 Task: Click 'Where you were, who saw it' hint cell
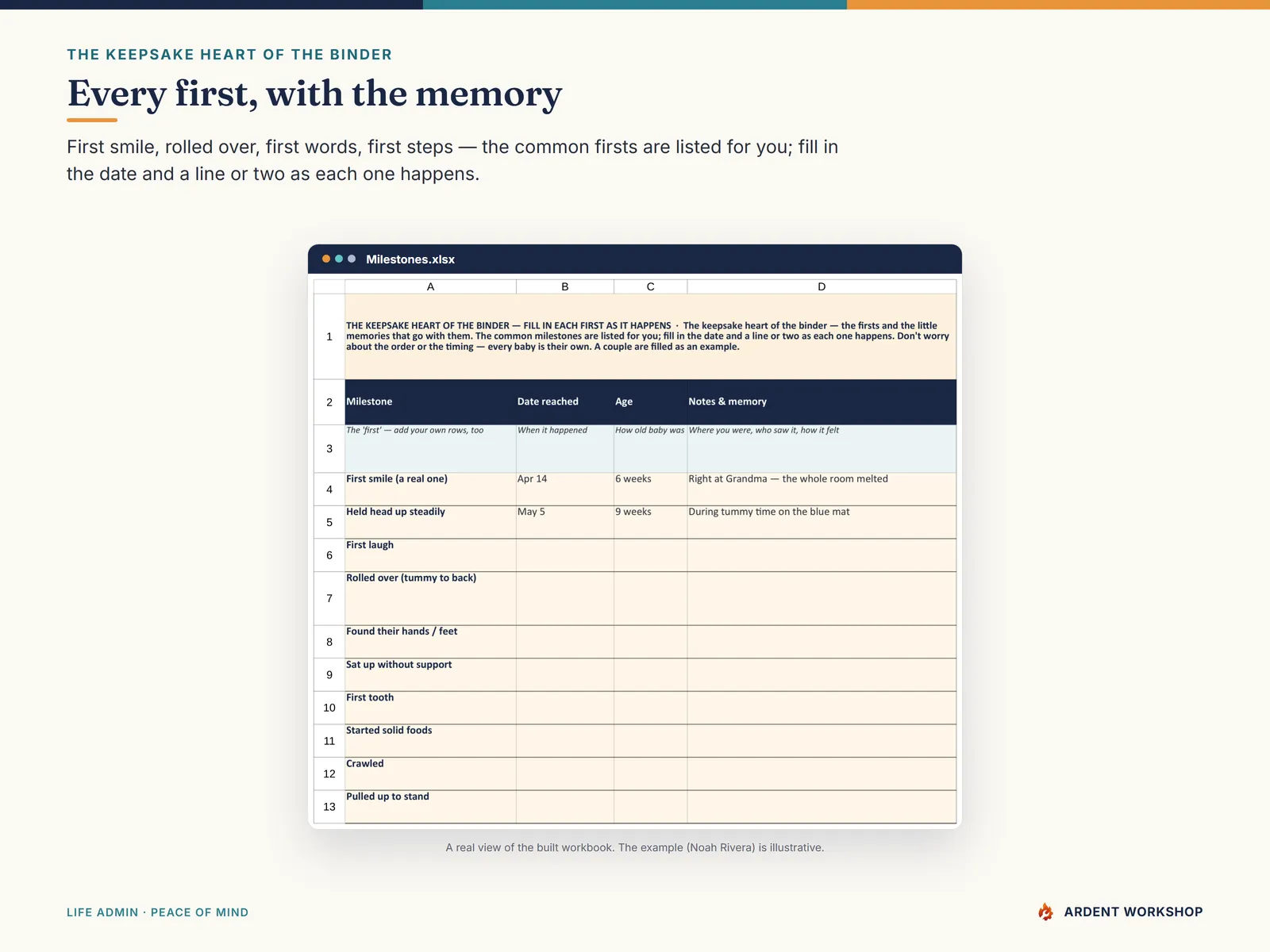(x=822, y=449)
